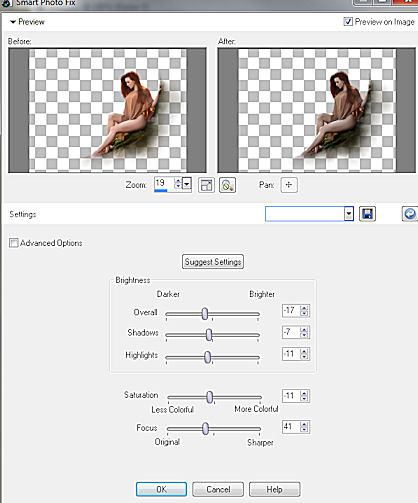Open the Zoom value dropdown arrow
418x503 pixels.
[x=187, y=184]
